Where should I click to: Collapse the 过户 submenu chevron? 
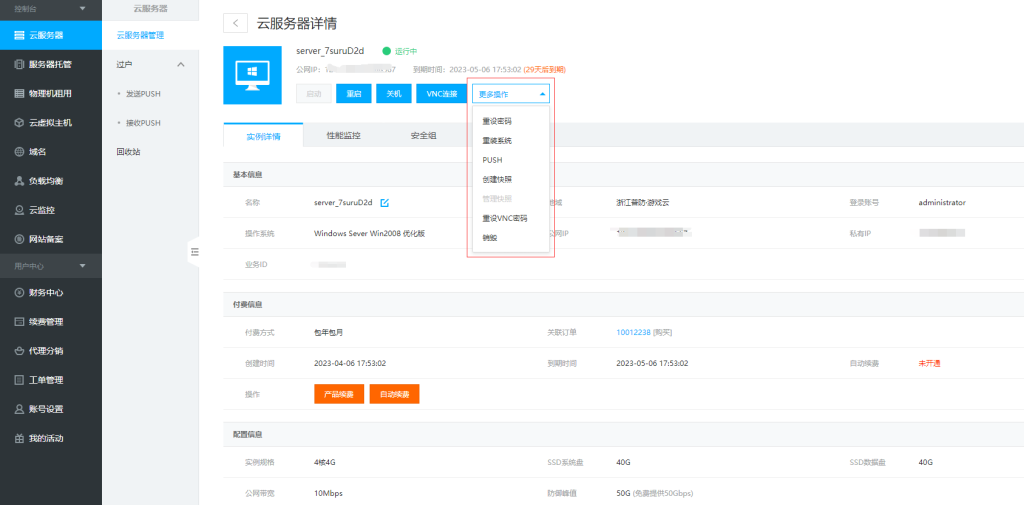(181, 65)
